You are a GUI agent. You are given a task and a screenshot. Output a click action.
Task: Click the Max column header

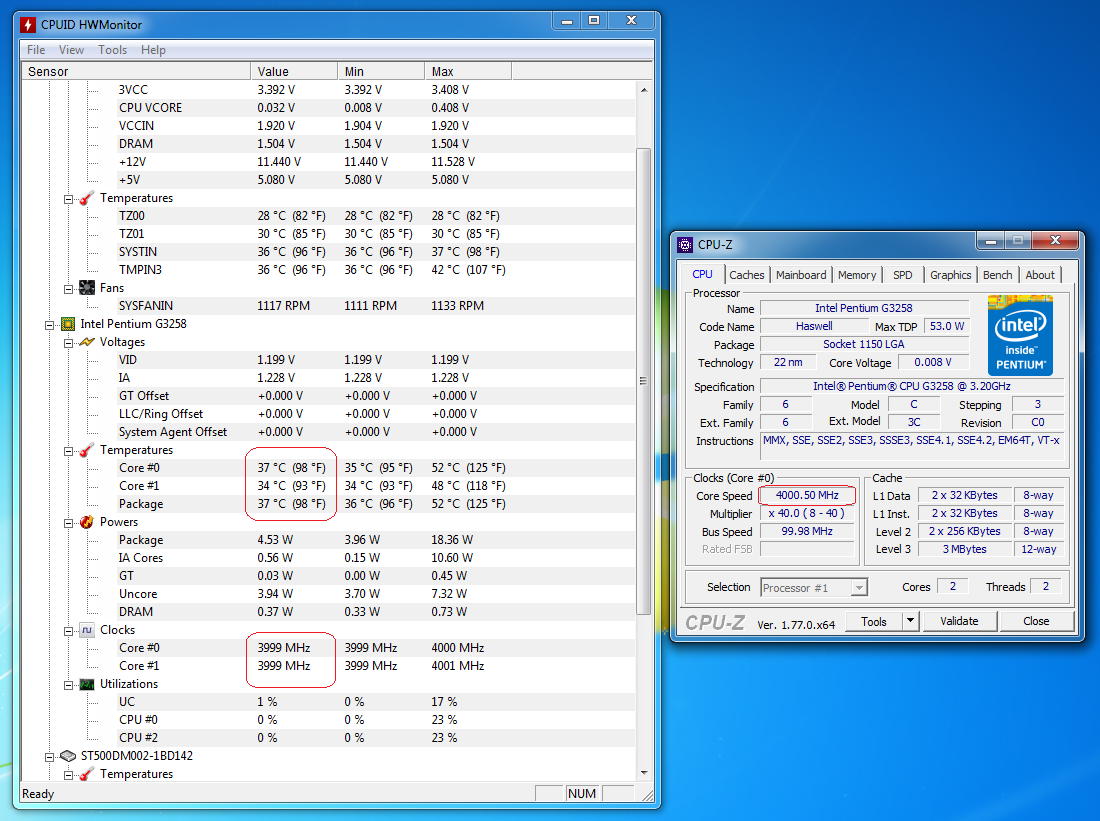468,72
